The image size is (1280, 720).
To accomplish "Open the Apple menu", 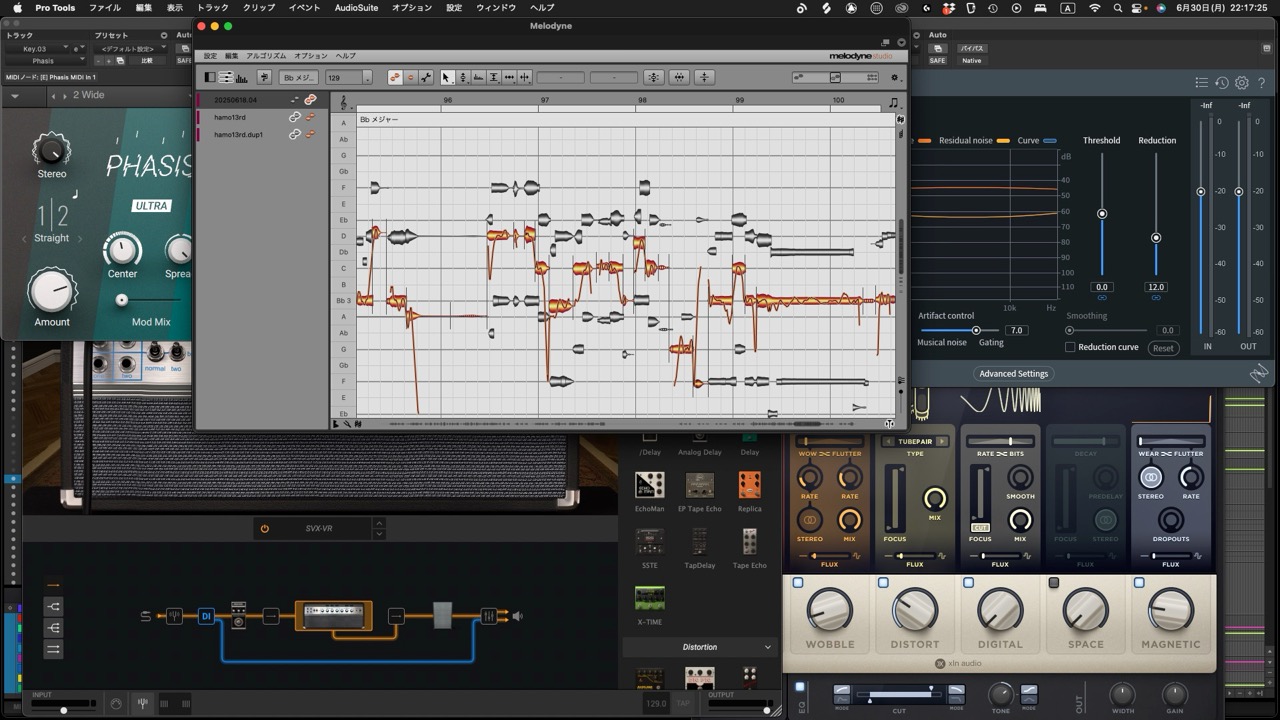I will click(x=16, y=8).
